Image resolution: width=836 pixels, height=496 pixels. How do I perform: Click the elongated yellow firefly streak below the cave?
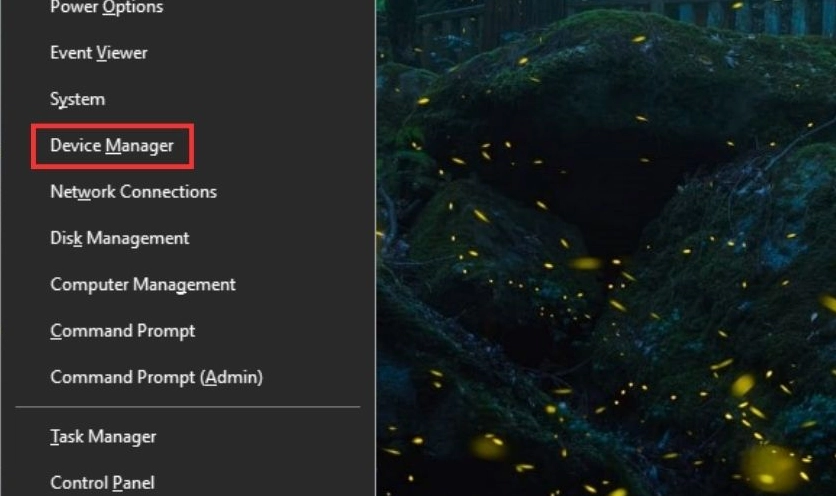(x=586, y=264)
